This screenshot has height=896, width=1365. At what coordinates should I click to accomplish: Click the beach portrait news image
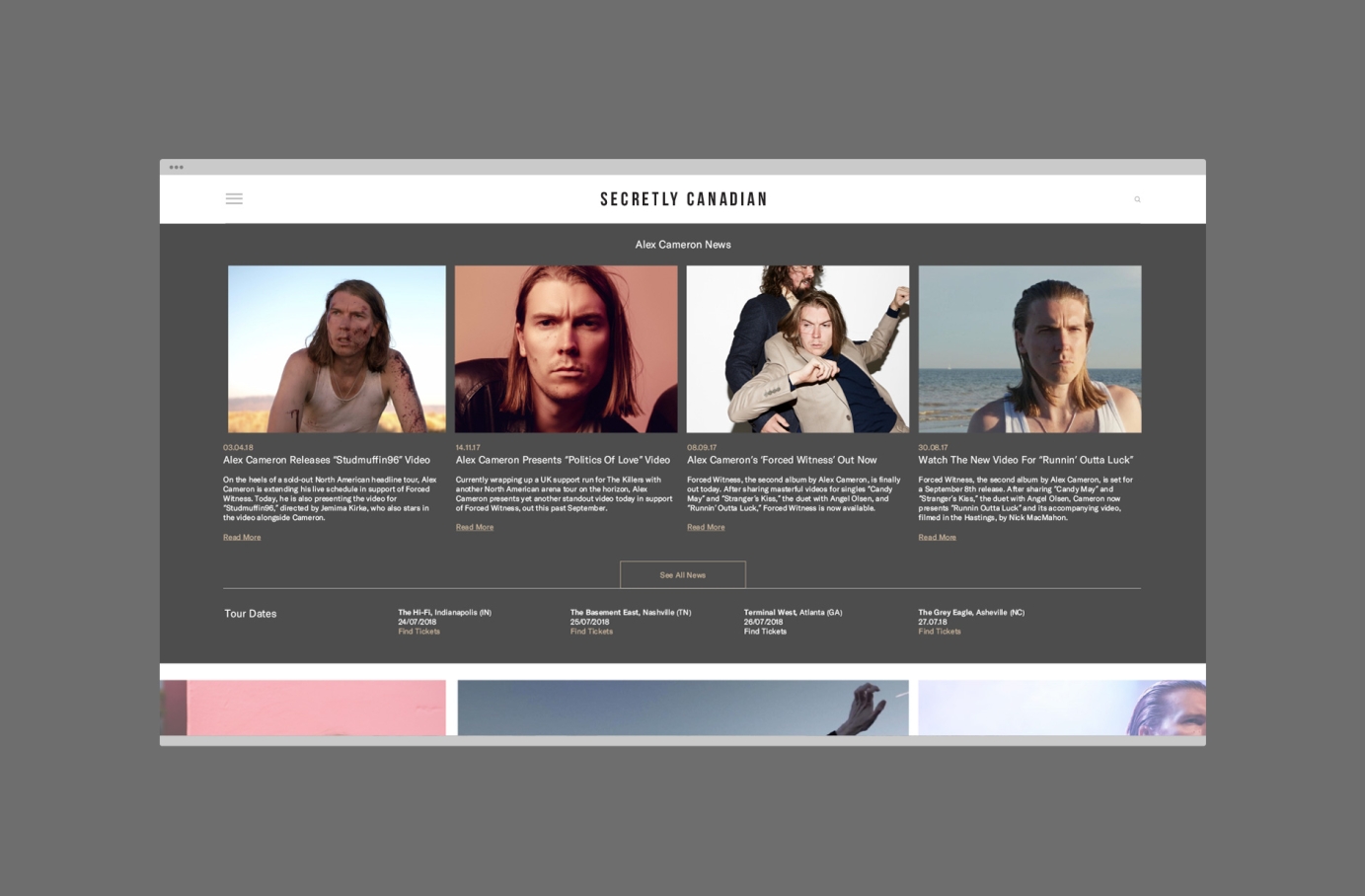[x=1028, y=348]
